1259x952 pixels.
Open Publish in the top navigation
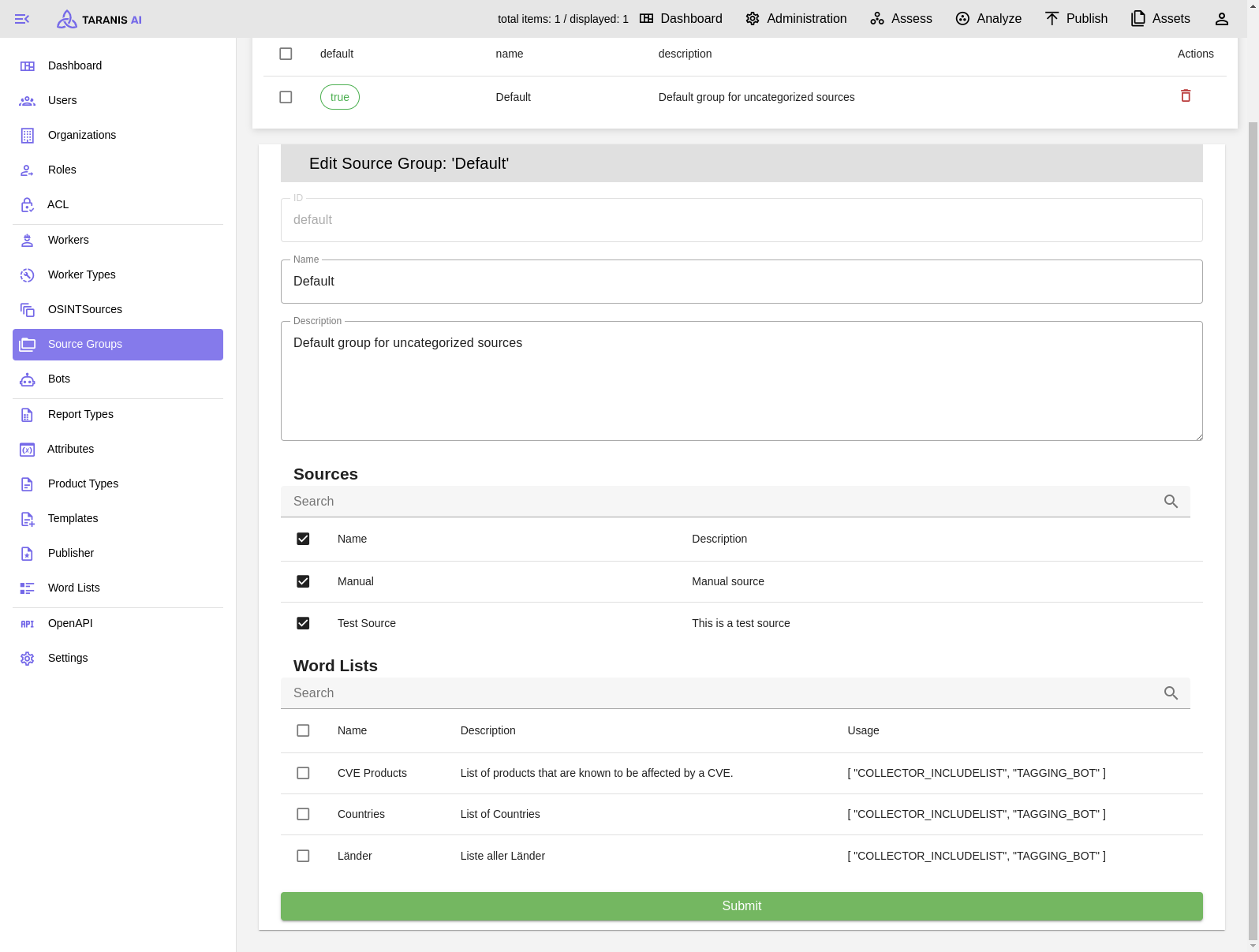[x=1076, y=19]
